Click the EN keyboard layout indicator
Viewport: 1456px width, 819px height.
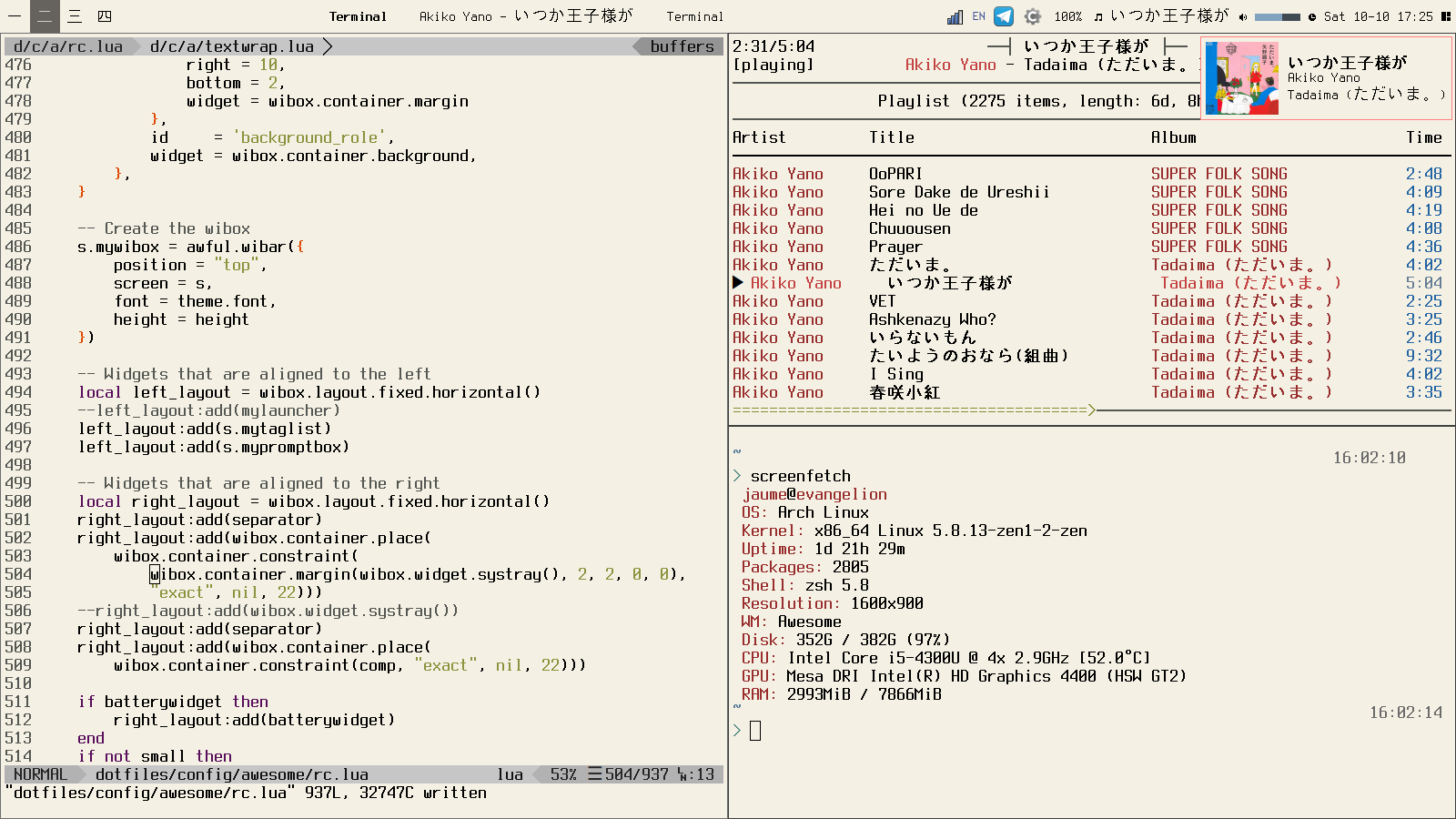tap(979, 16)
